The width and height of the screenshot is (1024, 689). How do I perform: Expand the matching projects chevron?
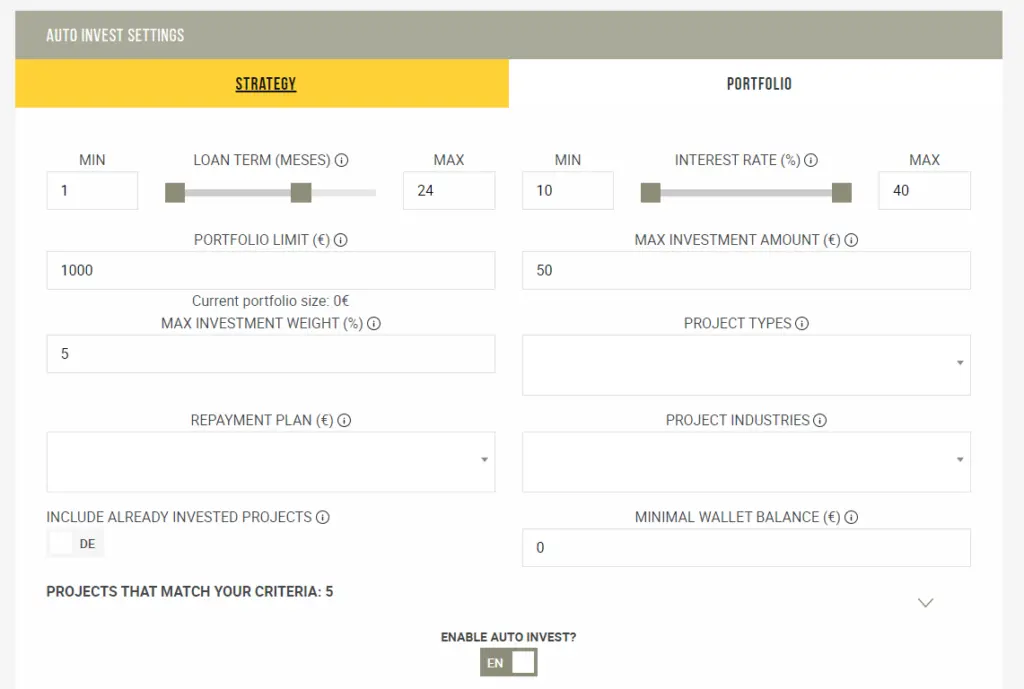[x=925, y=602]
